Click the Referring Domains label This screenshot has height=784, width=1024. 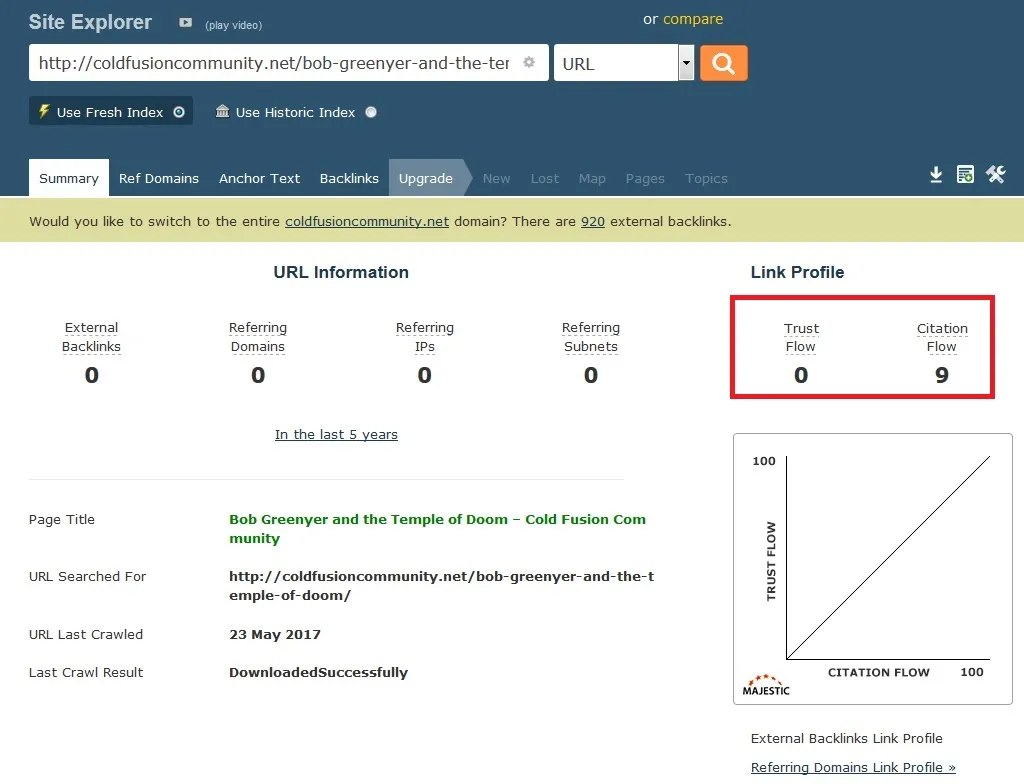click(x=258, y=337)
